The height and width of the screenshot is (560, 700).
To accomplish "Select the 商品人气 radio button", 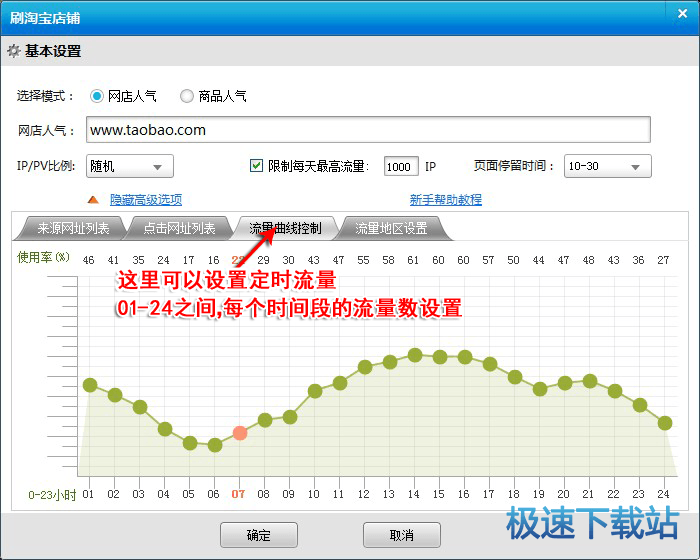I will 187,97.
